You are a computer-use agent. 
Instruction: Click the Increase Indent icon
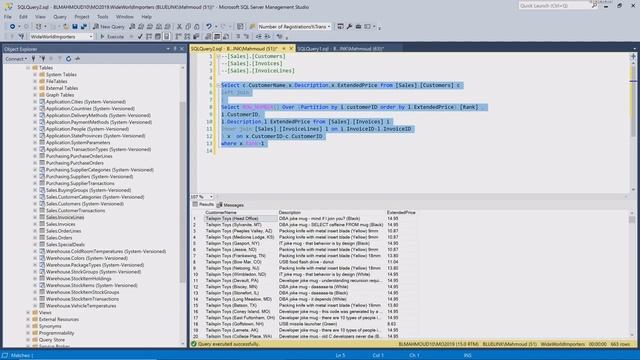click(x=267, y=36)
